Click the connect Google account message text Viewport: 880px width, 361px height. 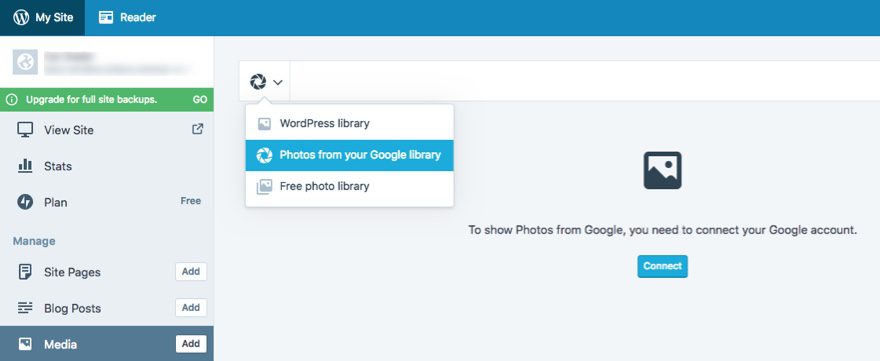click(x=662, y=230)
